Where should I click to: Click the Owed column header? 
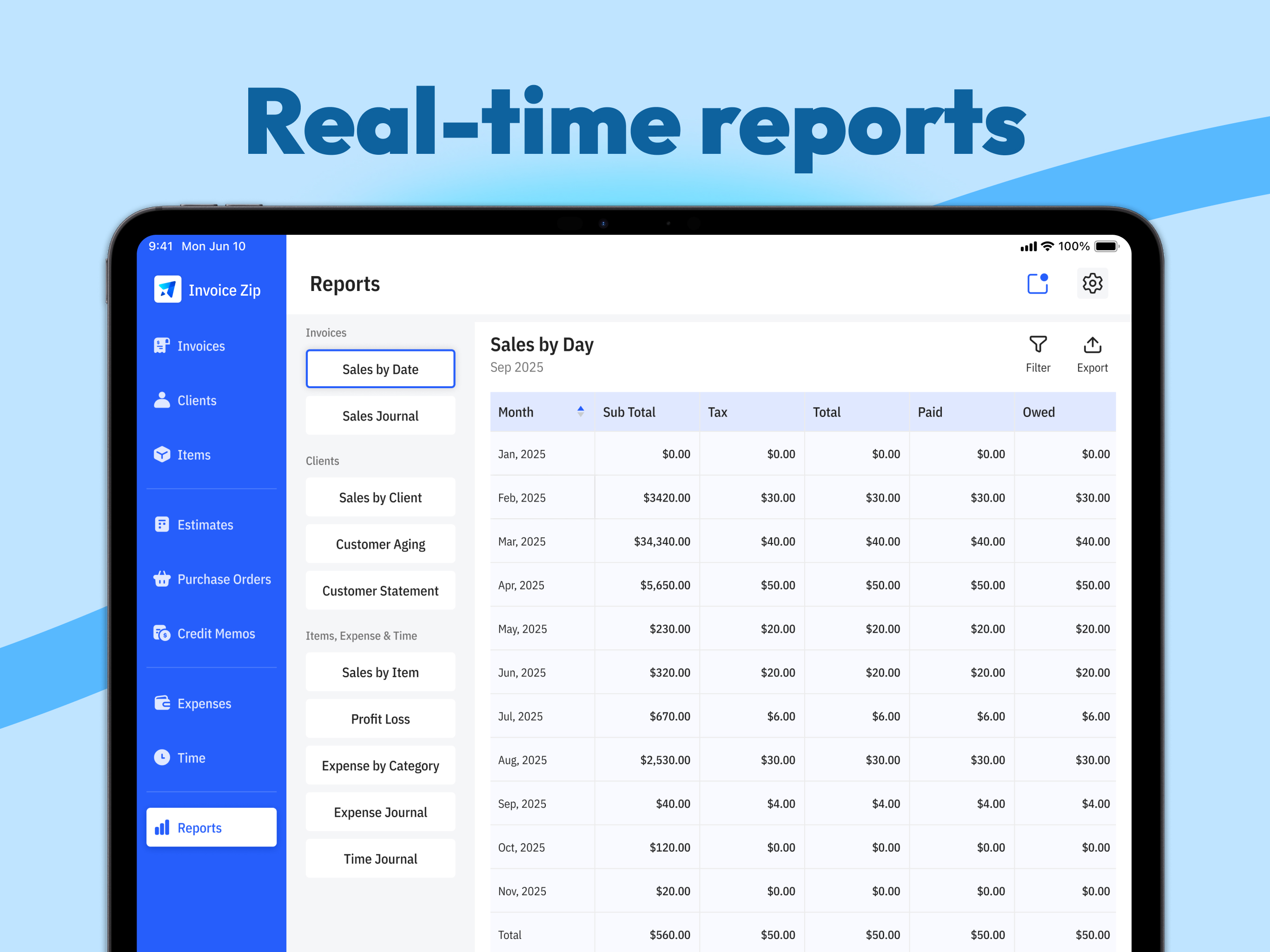coord(1065,412)
